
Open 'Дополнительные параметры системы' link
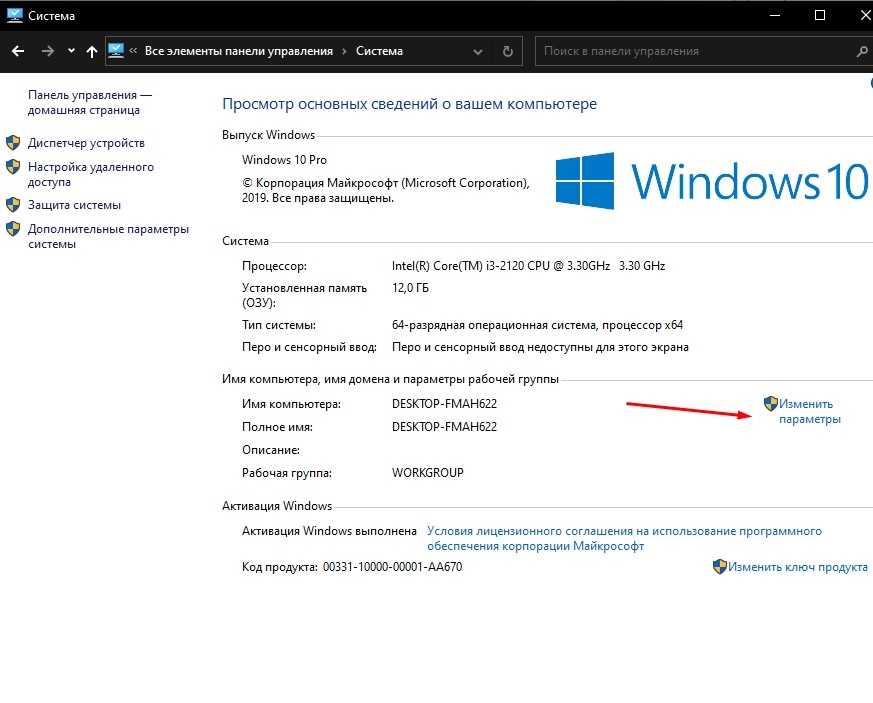pyautogui.click(x=109, y=237)
